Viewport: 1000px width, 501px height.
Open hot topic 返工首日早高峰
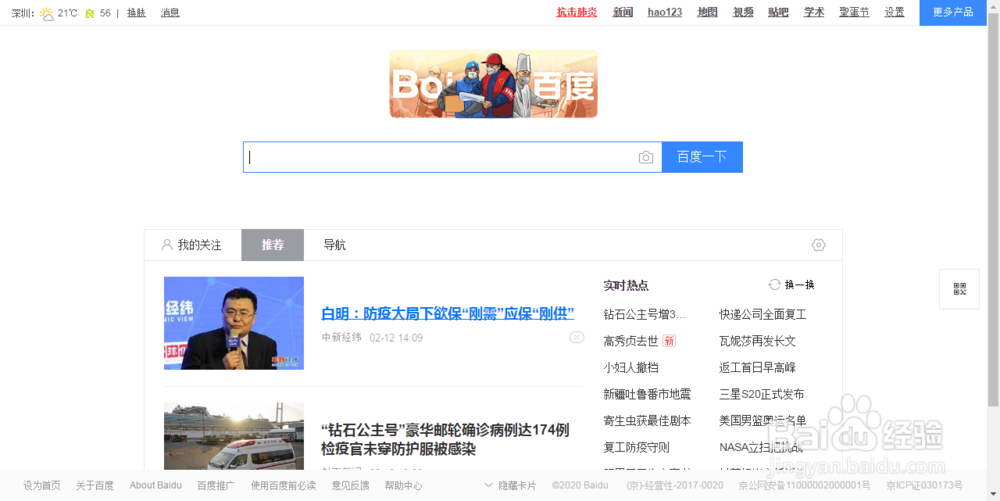(x=757, y=368)
